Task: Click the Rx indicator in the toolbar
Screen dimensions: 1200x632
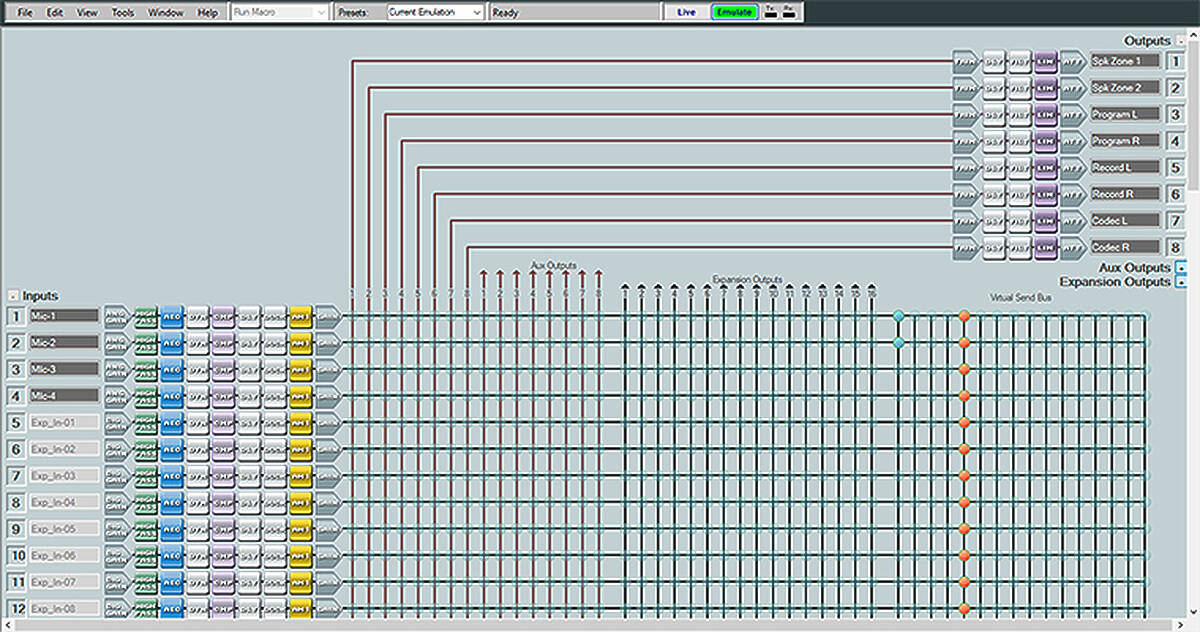Action: [789, 12]
